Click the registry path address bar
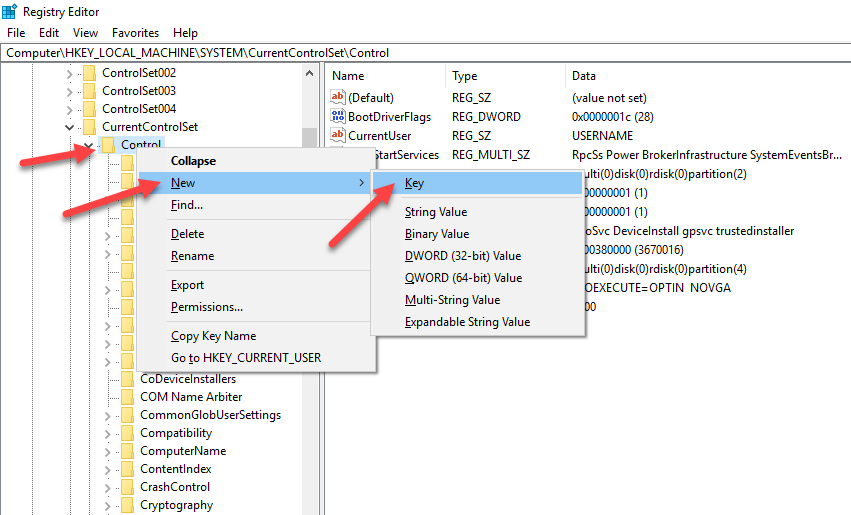Screen dimensions: 851x515 pos(425,52)
